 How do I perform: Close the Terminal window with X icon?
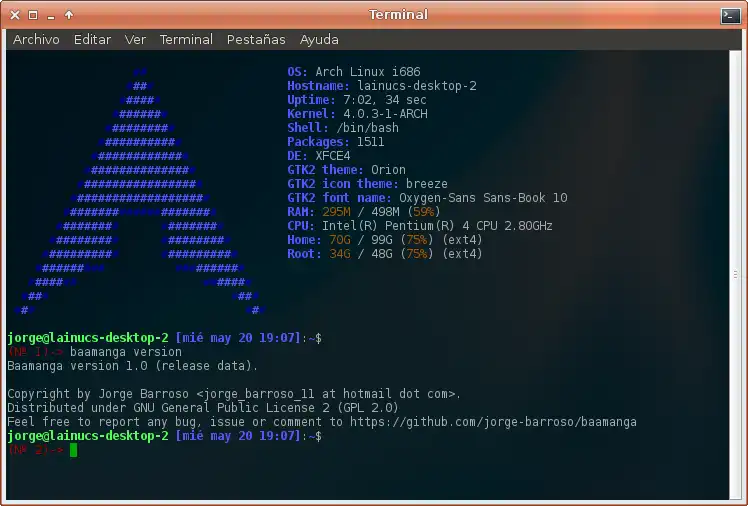click(x=15, y=15)
